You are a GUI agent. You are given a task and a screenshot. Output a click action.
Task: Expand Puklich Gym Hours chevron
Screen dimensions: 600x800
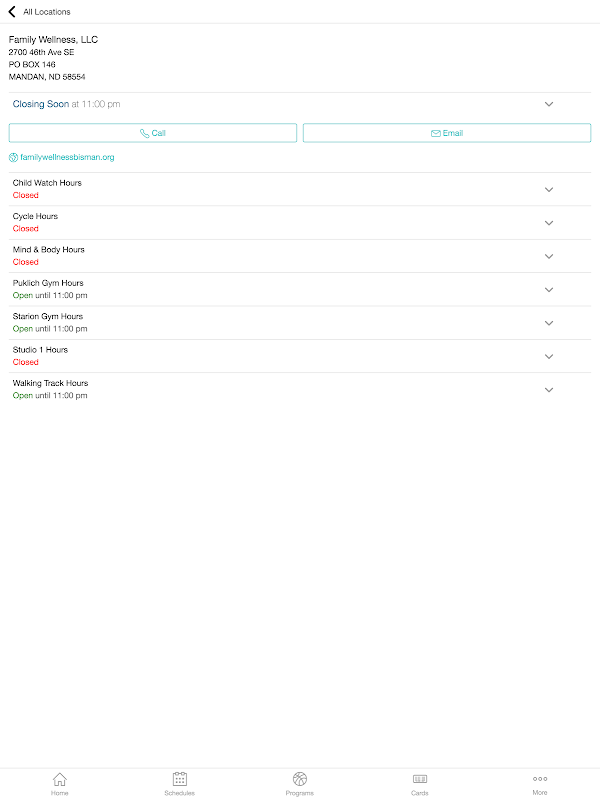click(x=549, y=290)
